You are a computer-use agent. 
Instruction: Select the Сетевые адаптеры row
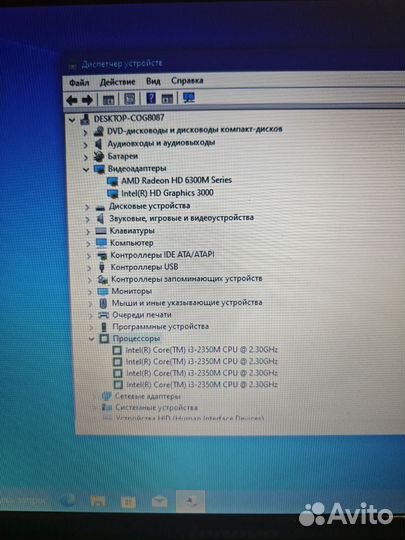tap(147, 396)
